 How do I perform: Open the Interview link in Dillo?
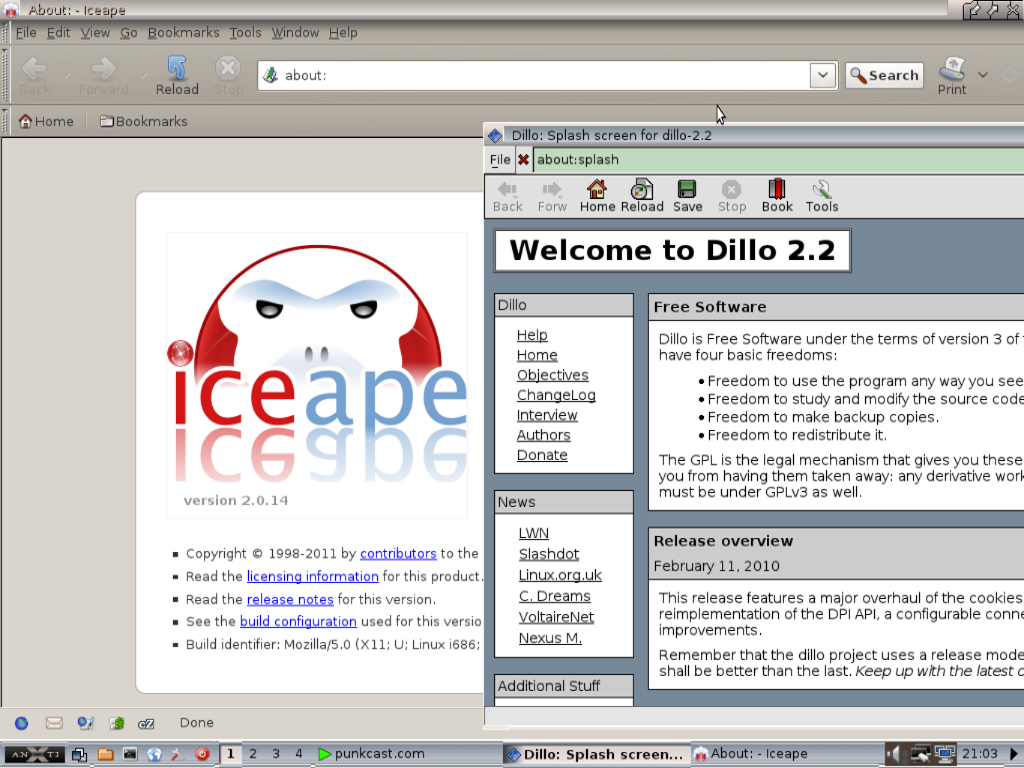point(547,415)
